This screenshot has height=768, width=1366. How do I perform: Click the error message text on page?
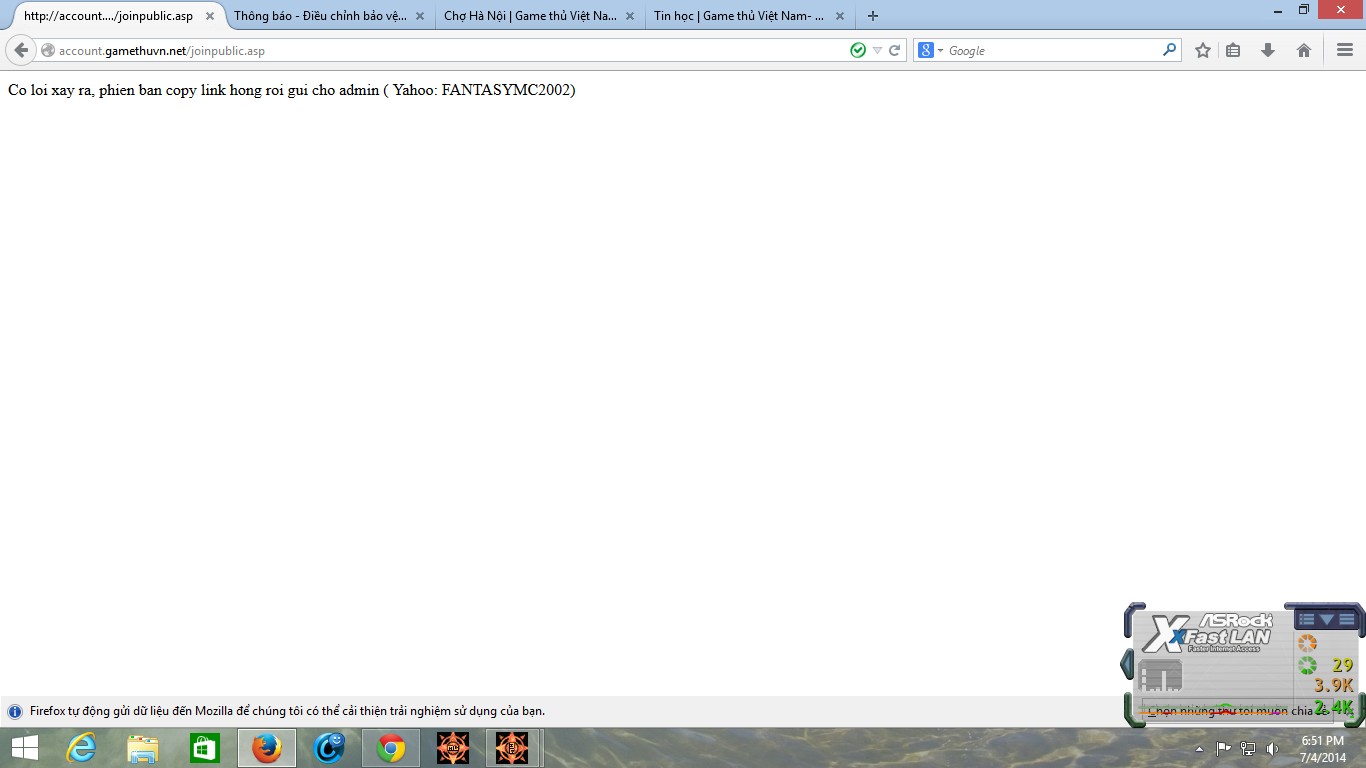tap(292, 90)
